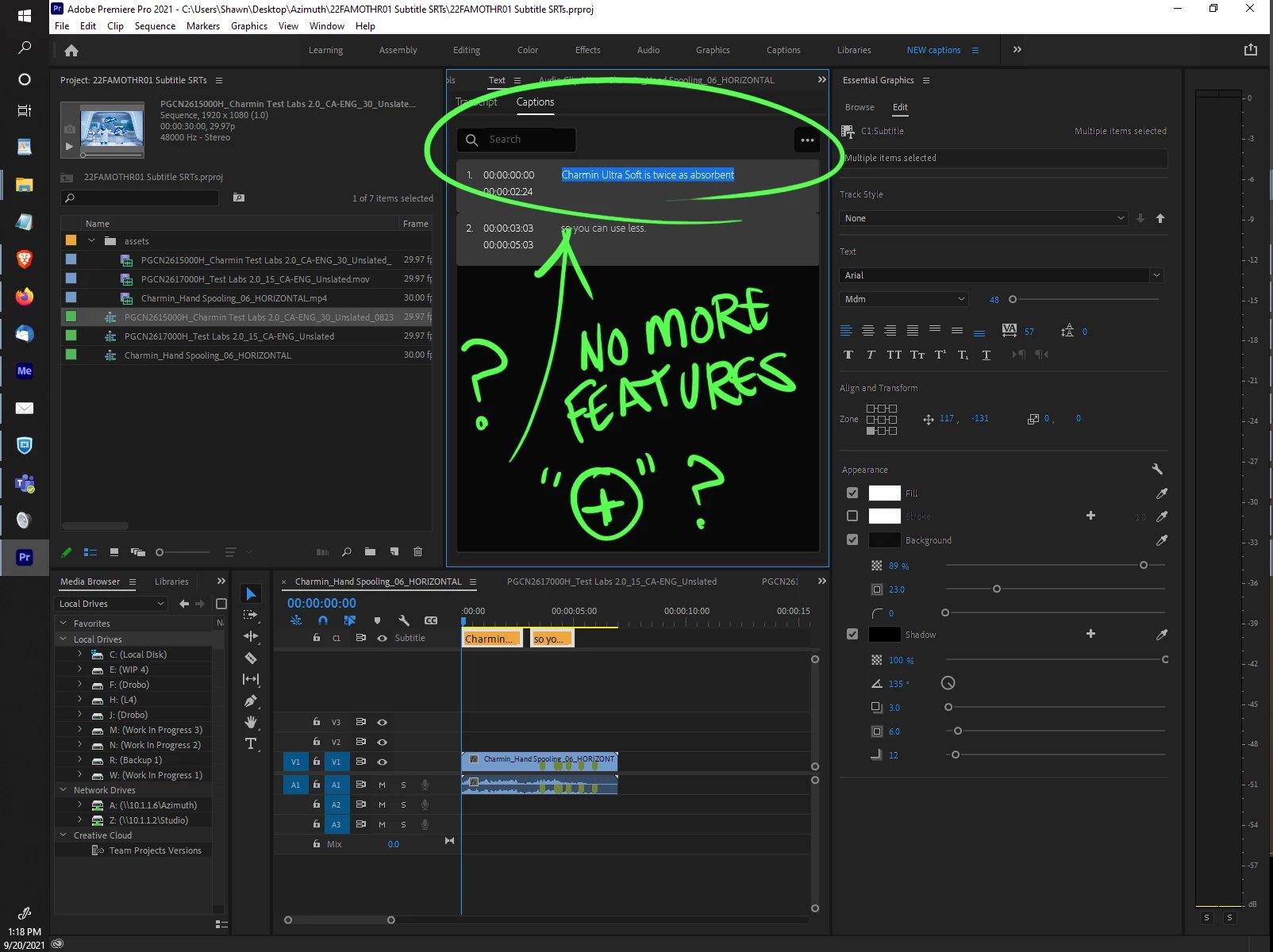Switch to Browse tab in Essential Graphics
This screenshot has height=952, width=1273.
pyautogui.click(x=860, y=107)
